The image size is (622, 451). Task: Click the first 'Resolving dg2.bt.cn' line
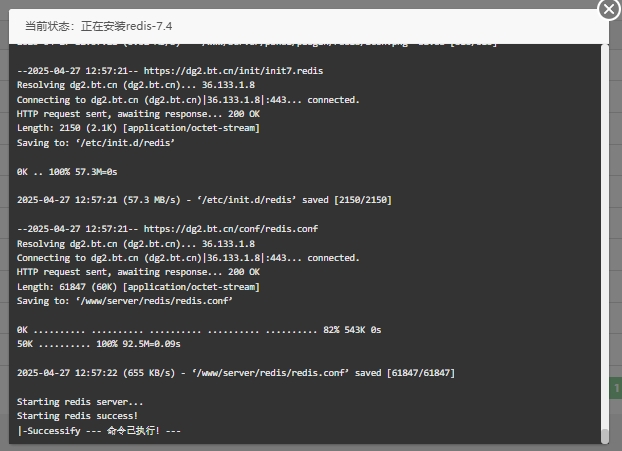coord(136,85)
